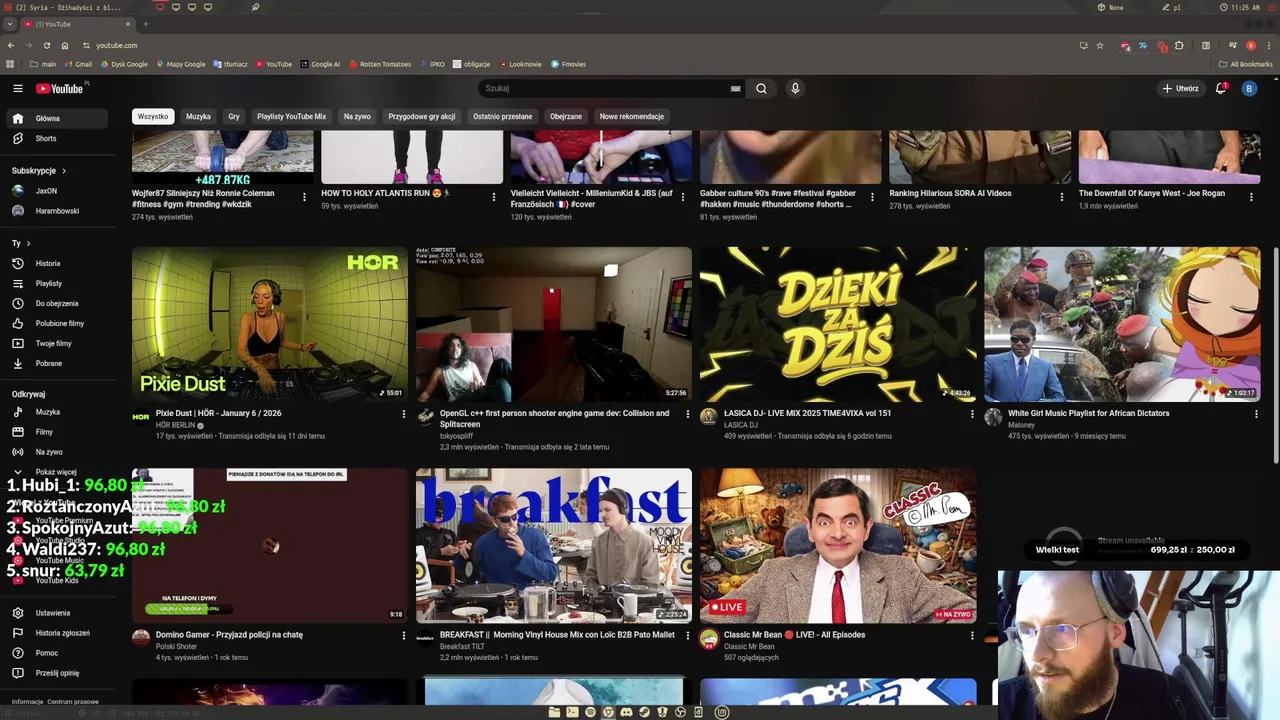Open Pixie Dust HÖR video thumbnail

coord(270,324)
